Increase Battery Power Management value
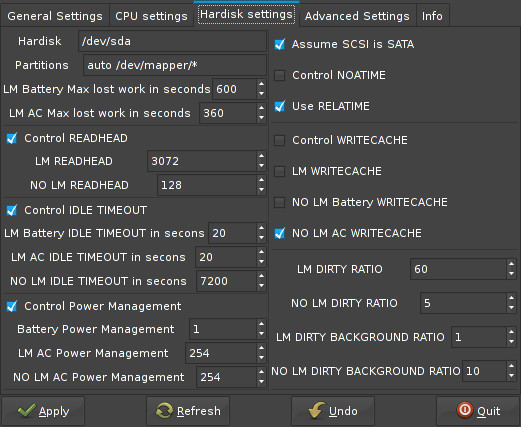The image size is (521, 427). [261, 324]
